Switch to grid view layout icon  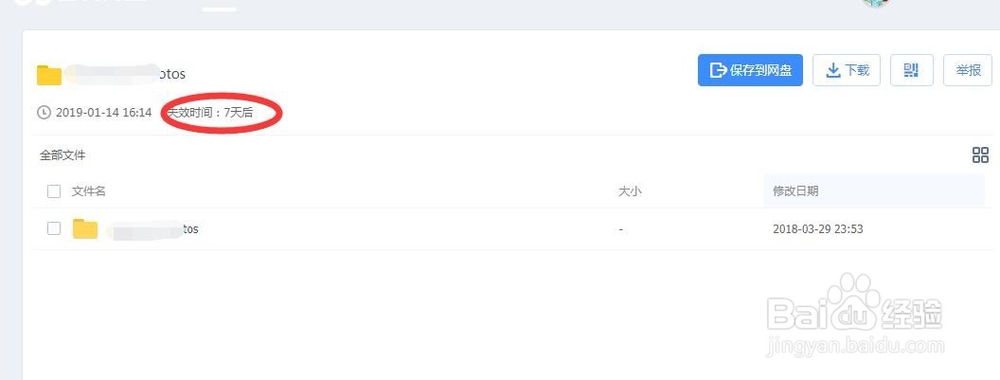(980, 154)
